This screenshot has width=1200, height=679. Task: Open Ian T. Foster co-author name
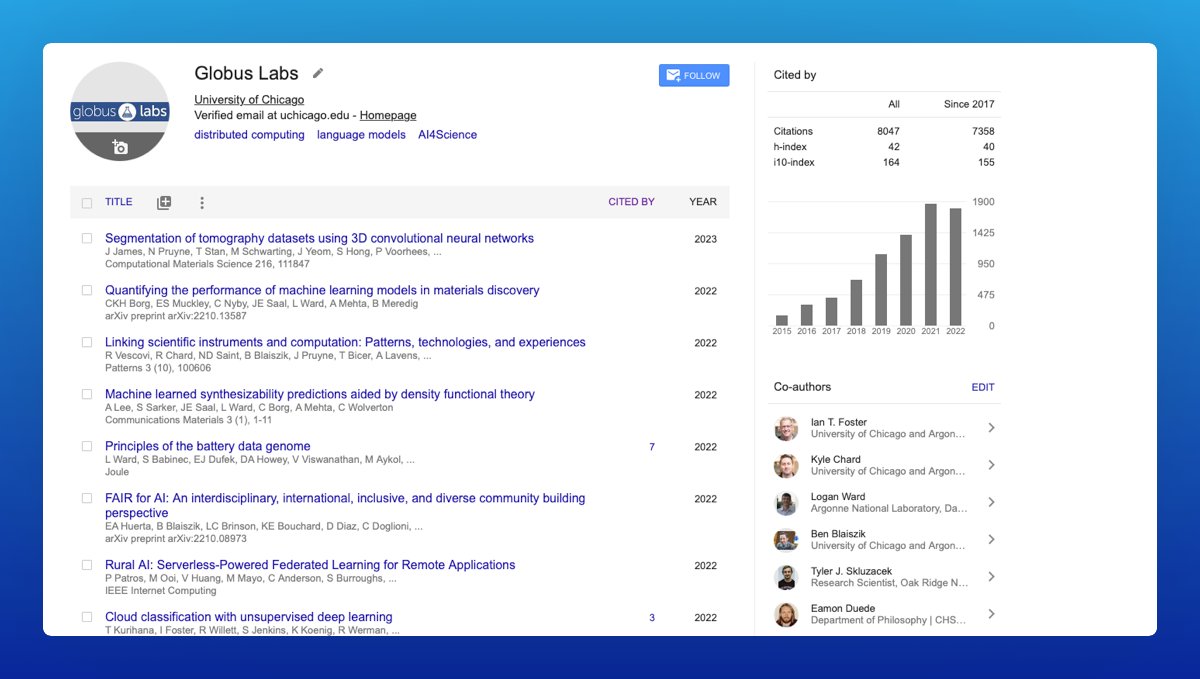tap(839, 422)
